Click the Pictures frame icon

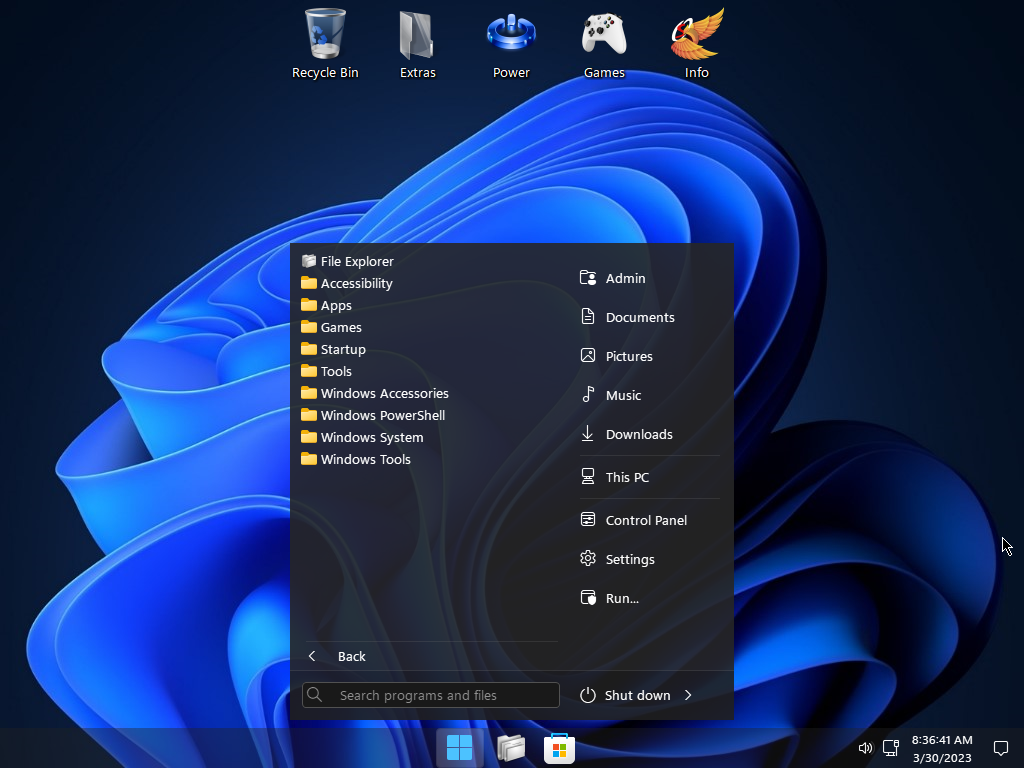(x=588, y=356)
